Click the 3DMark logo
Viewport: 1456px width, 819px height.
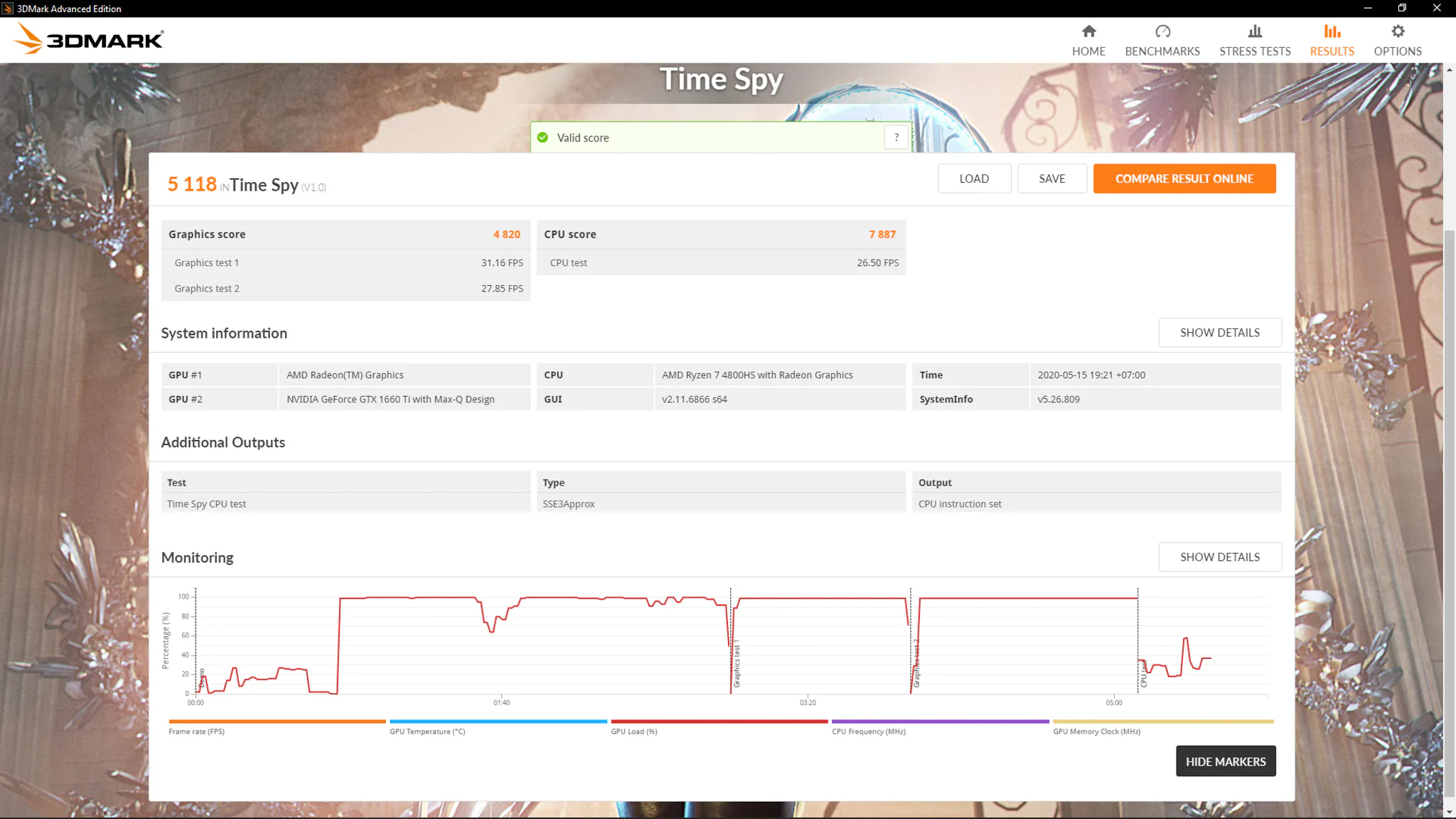(x=89, y=38)
